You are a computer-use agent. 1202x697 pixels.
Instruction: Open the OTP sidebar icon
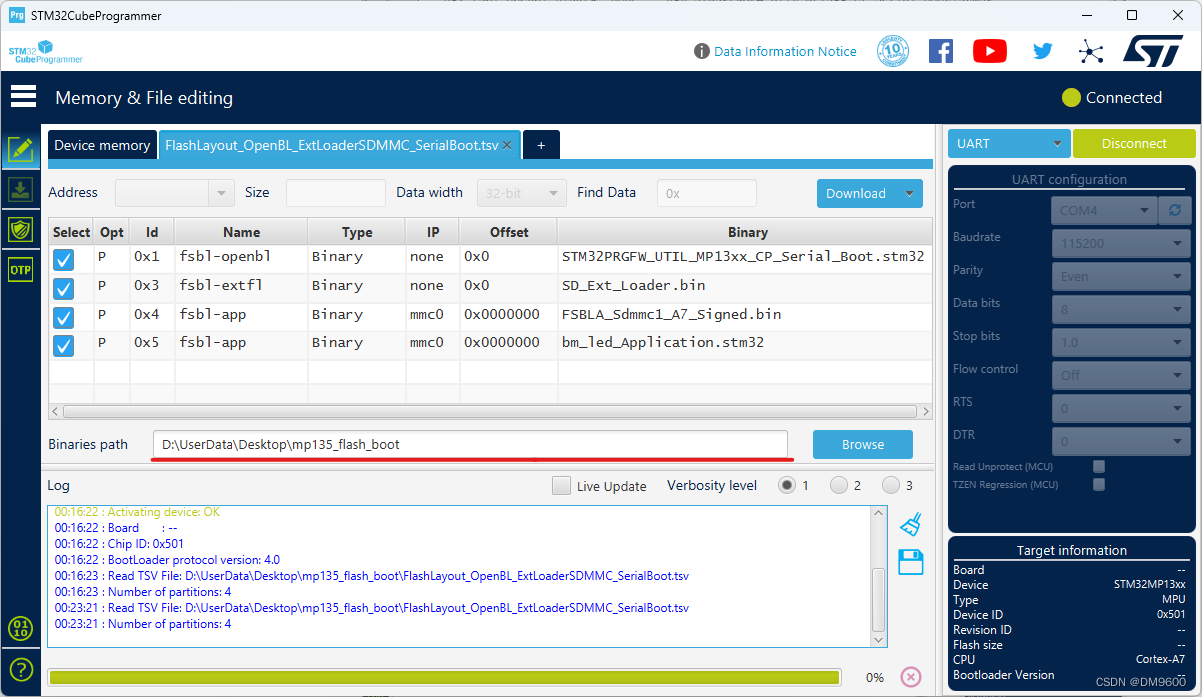pos(20,269)
